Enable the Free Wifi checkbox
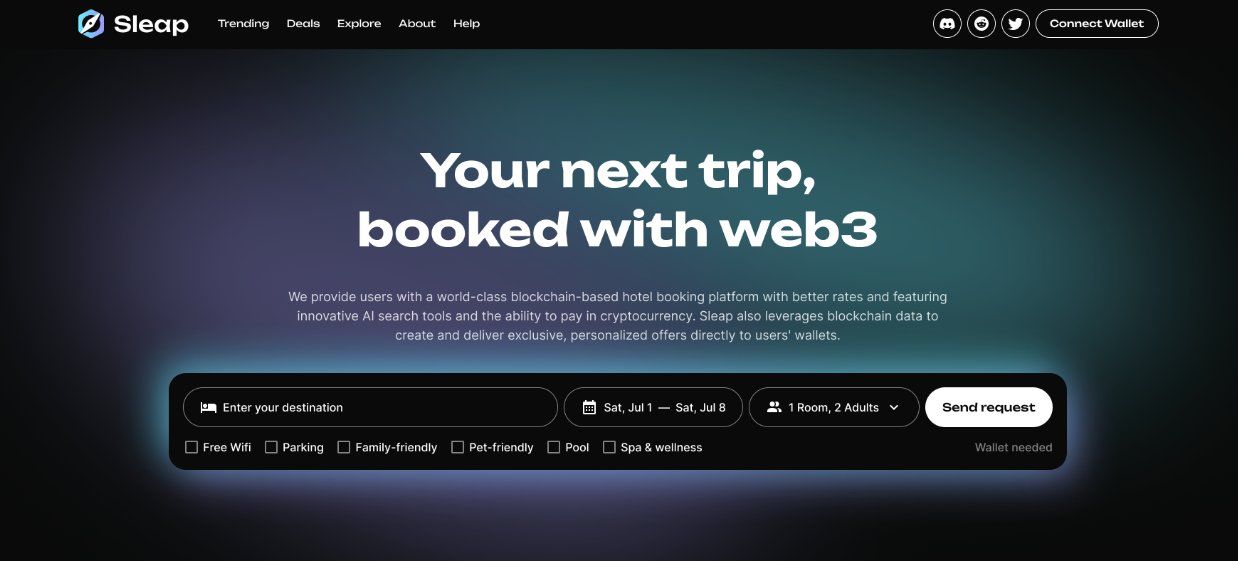This screenshot has width=1238, height=561. [191, 447]
